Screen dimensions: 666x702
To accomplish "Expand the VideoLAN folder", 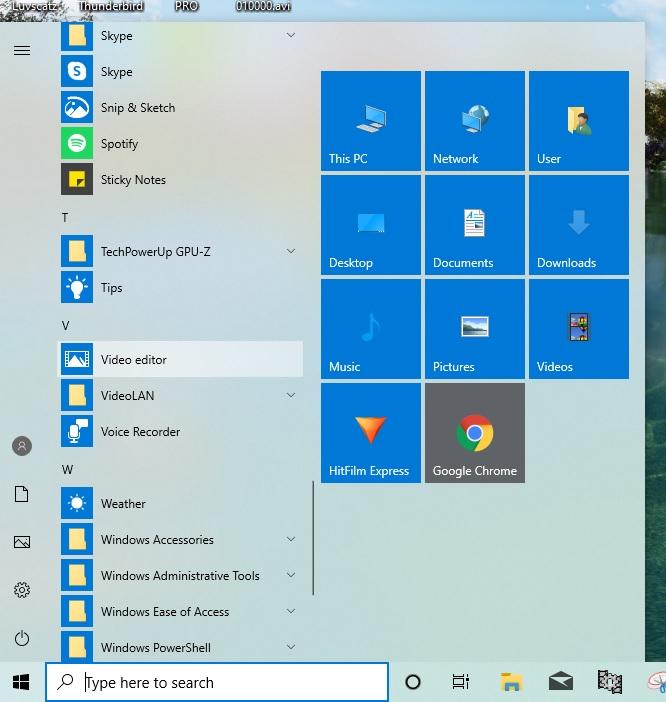I will point(291,395).
